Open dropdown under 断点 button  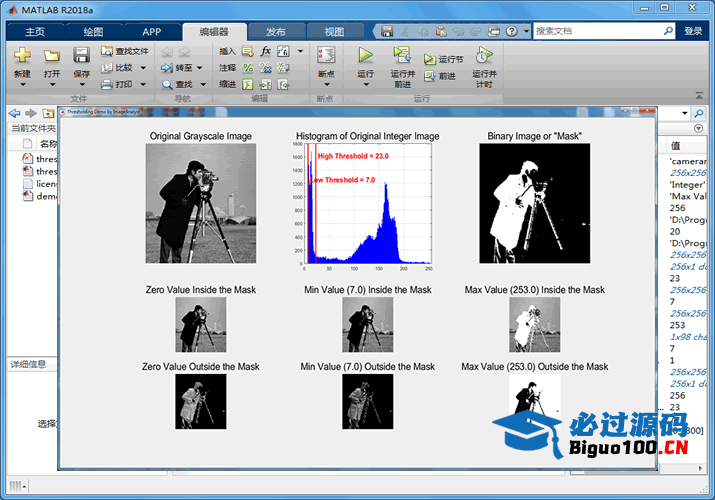326,85
